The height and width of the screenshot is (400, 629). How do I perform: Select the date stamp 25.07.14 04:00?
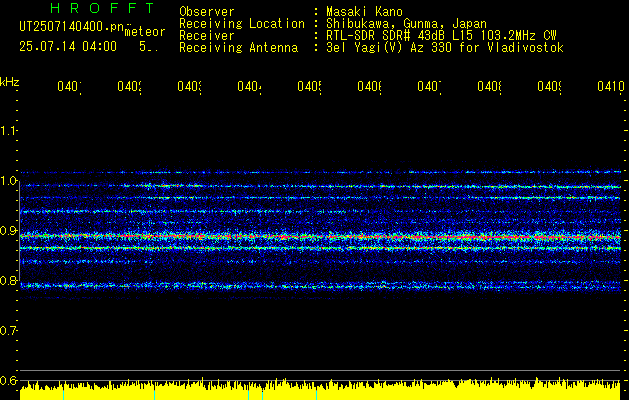click(x=68, y=47)
